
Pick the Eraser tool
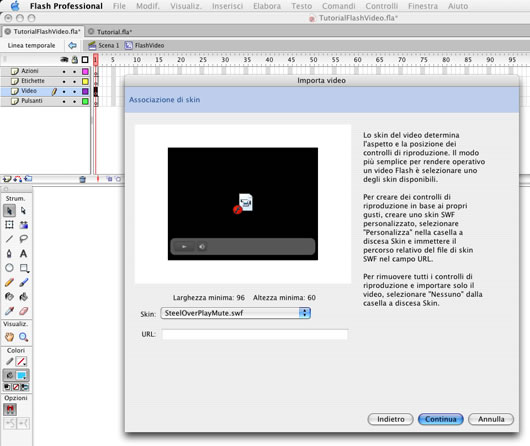click(x=23, y=311)
